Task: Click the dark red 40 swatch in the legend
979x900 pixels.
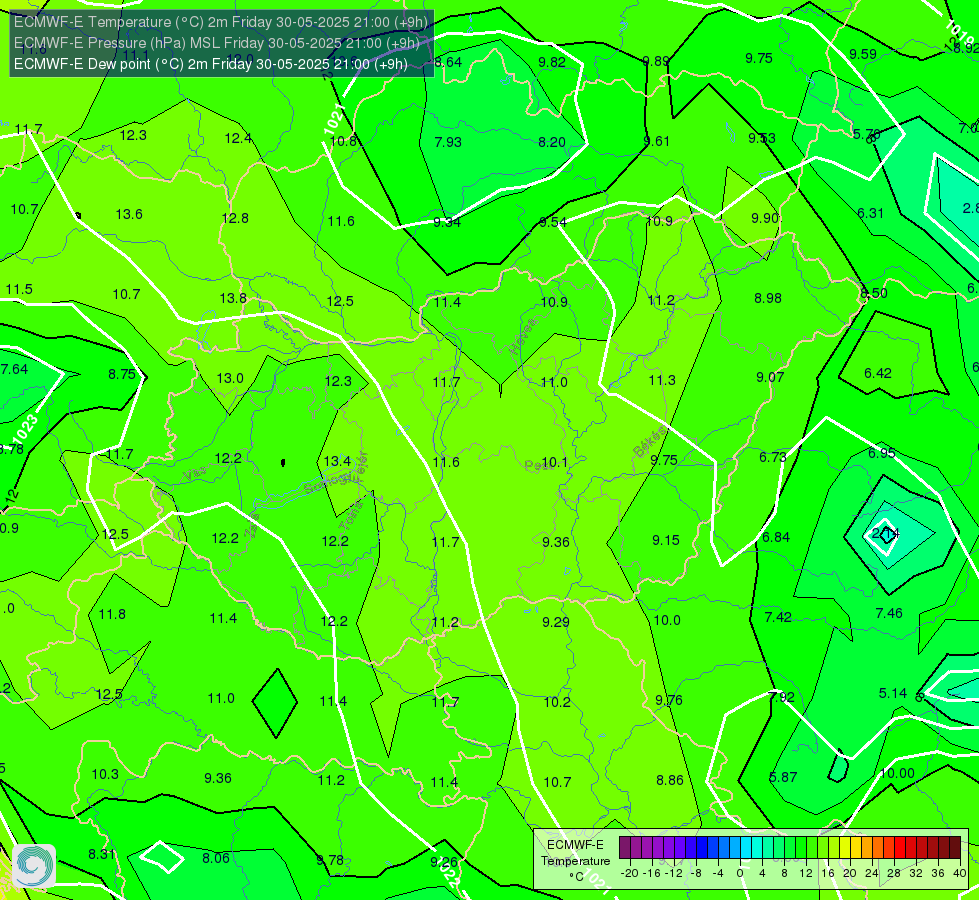Action: tap(955, 848)
